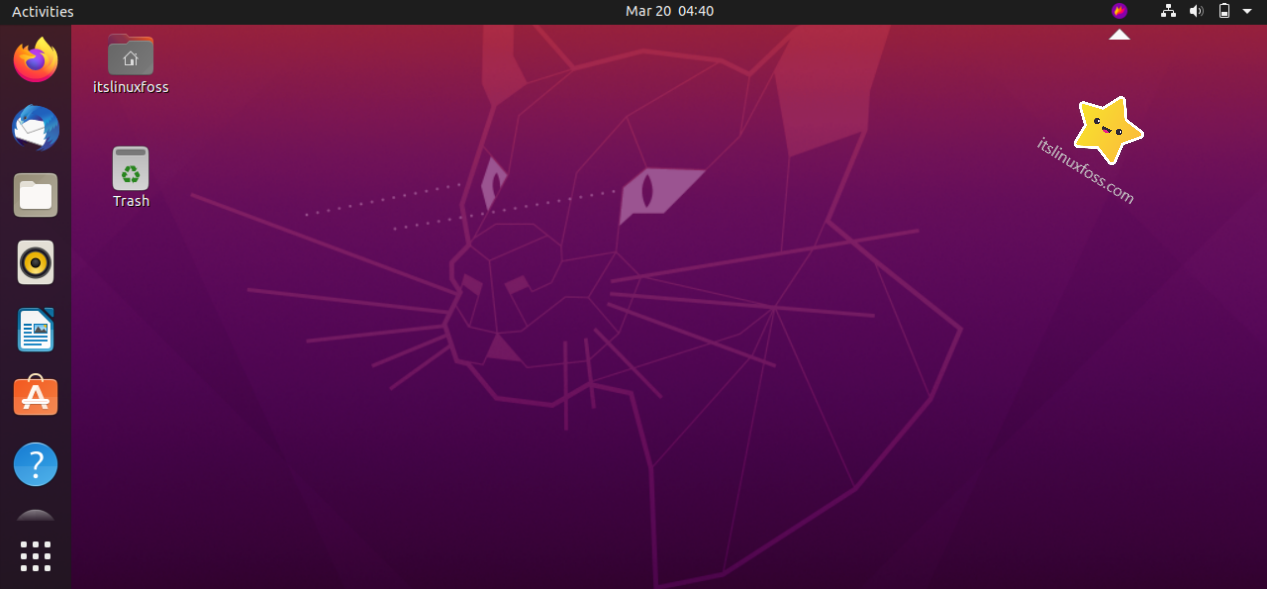
Task: Show Applications grid button
Action: [36, 556]
